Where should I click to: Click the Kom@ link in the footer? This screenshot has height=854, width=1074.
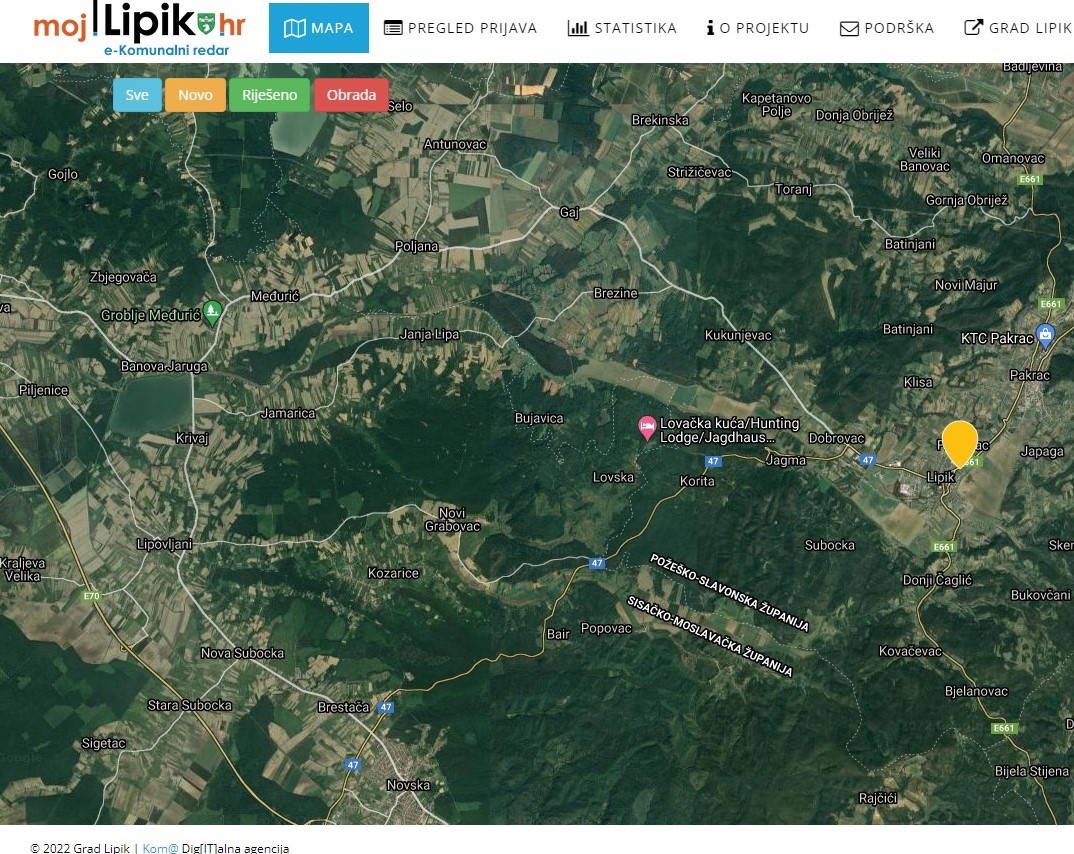[160, 848]
